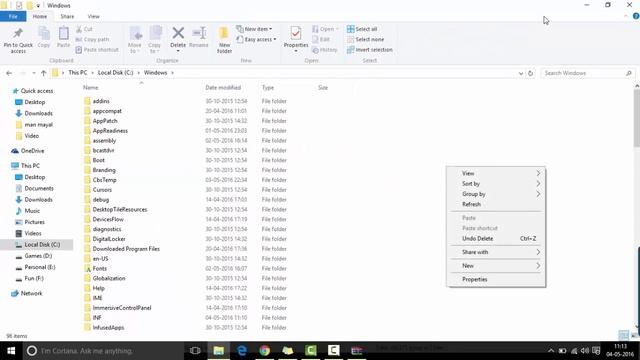Viewport: 640px width, 360px height.
Task: Expand the View submenu in context menu
Action: [496, 173]
